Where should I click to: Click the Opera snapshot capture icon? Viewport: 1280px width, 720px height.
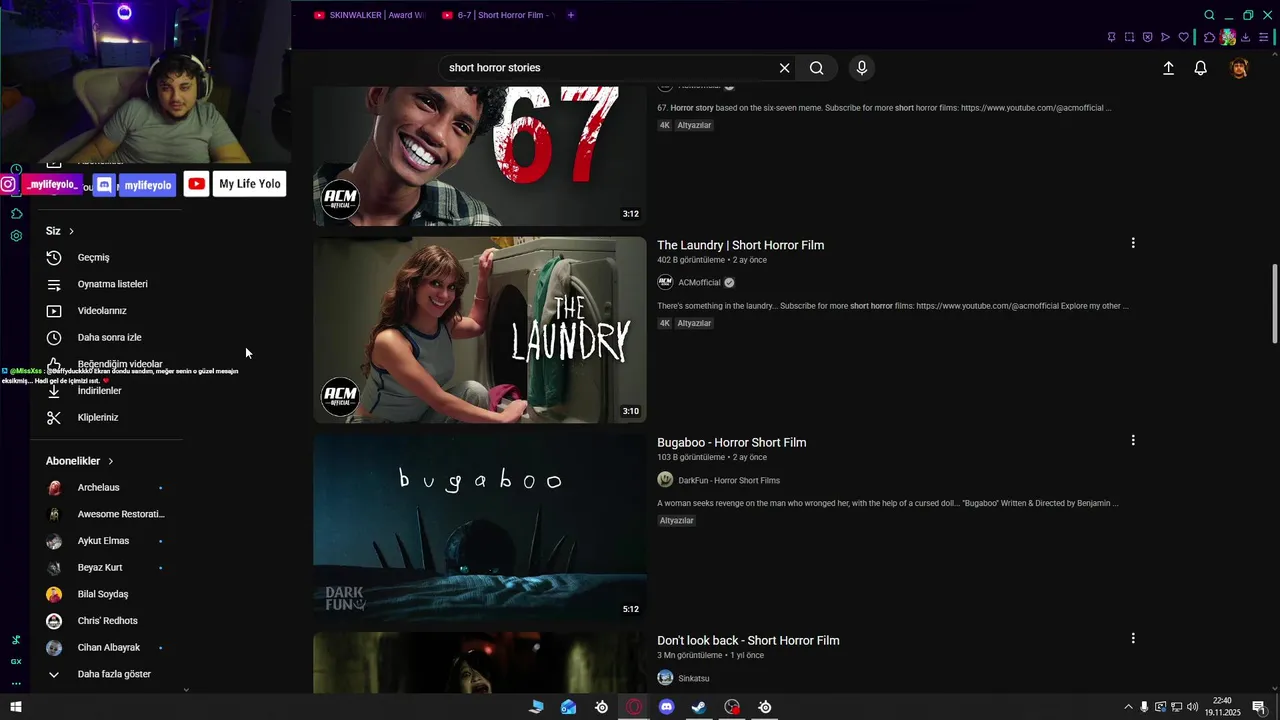coord(1129,37)
